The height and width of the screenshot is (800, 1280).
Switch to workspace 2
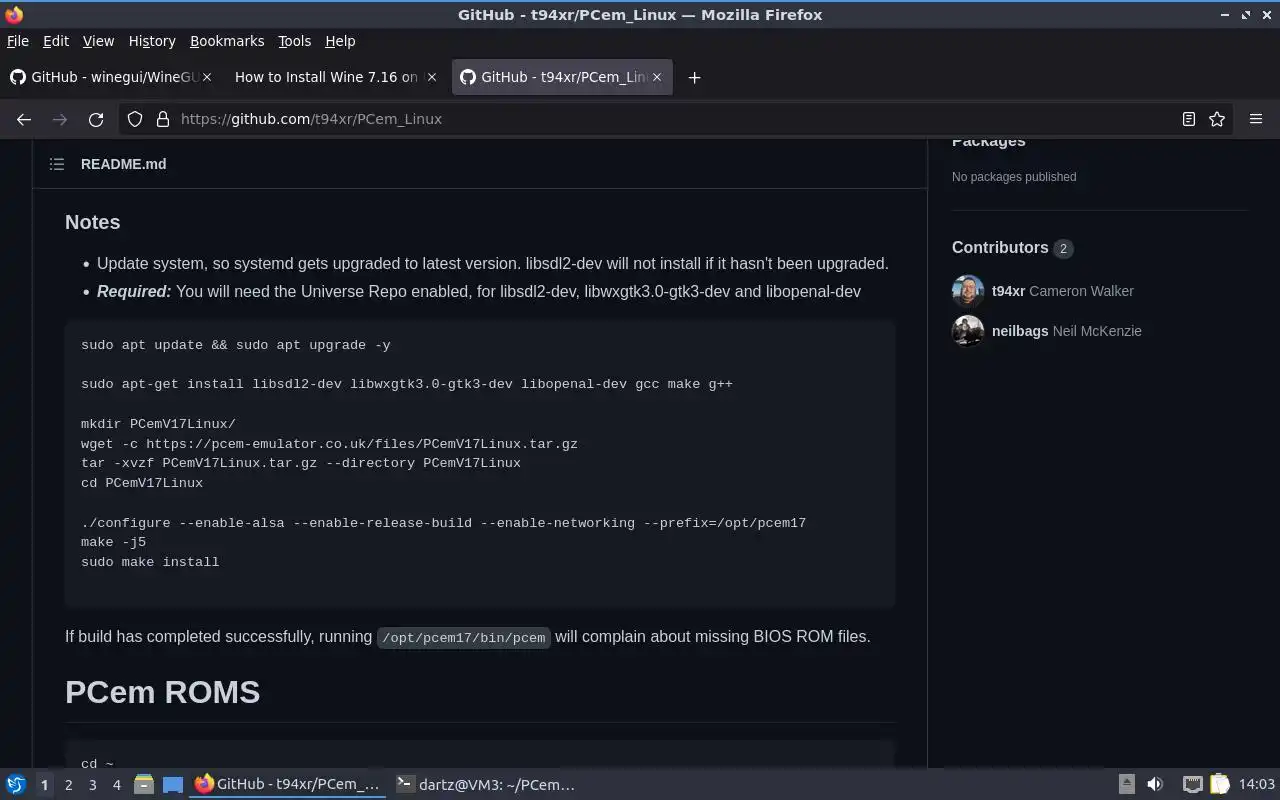(x=68, y=785)
